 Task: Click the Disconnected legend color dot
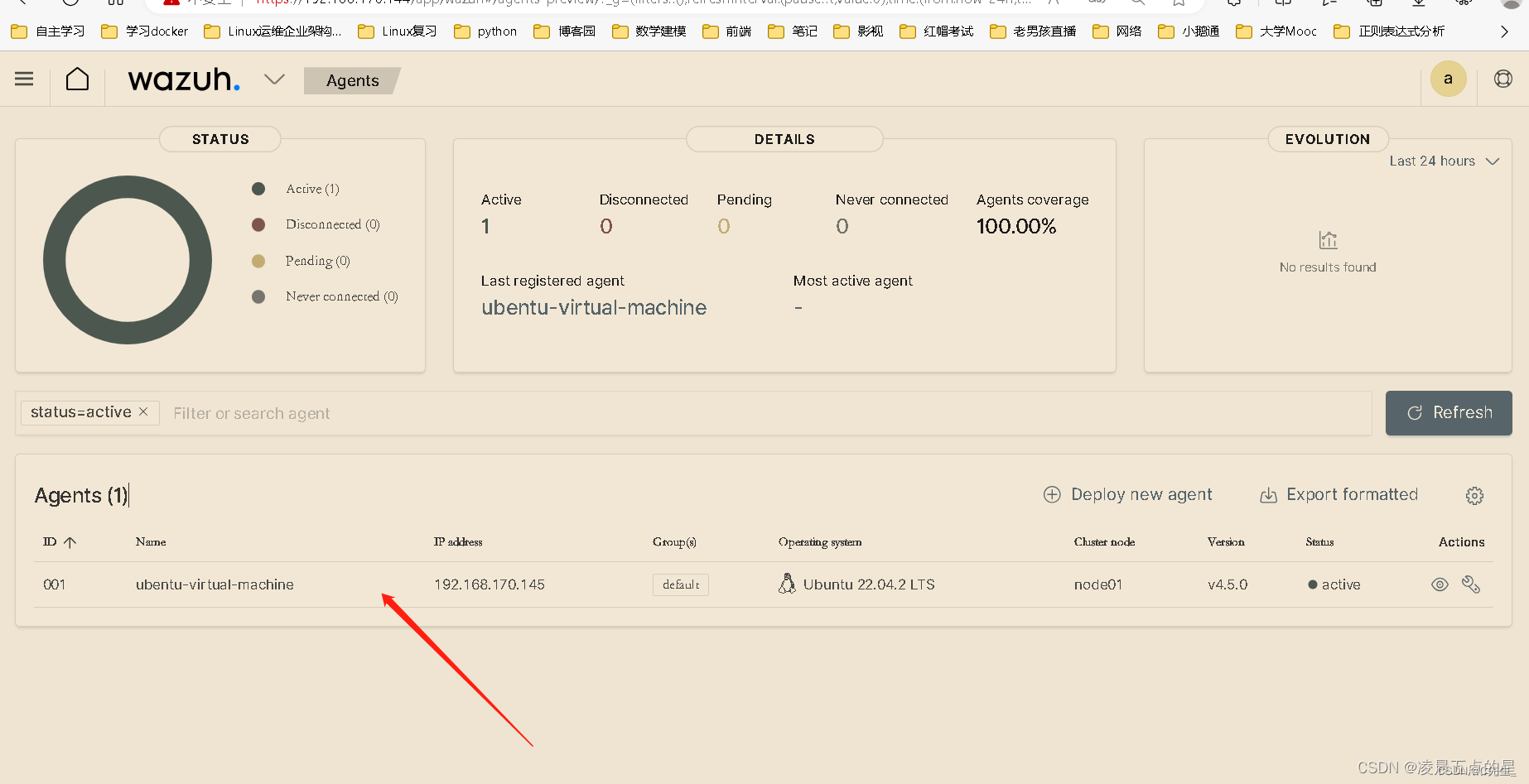pyautogui.click(x=258, y=224)
